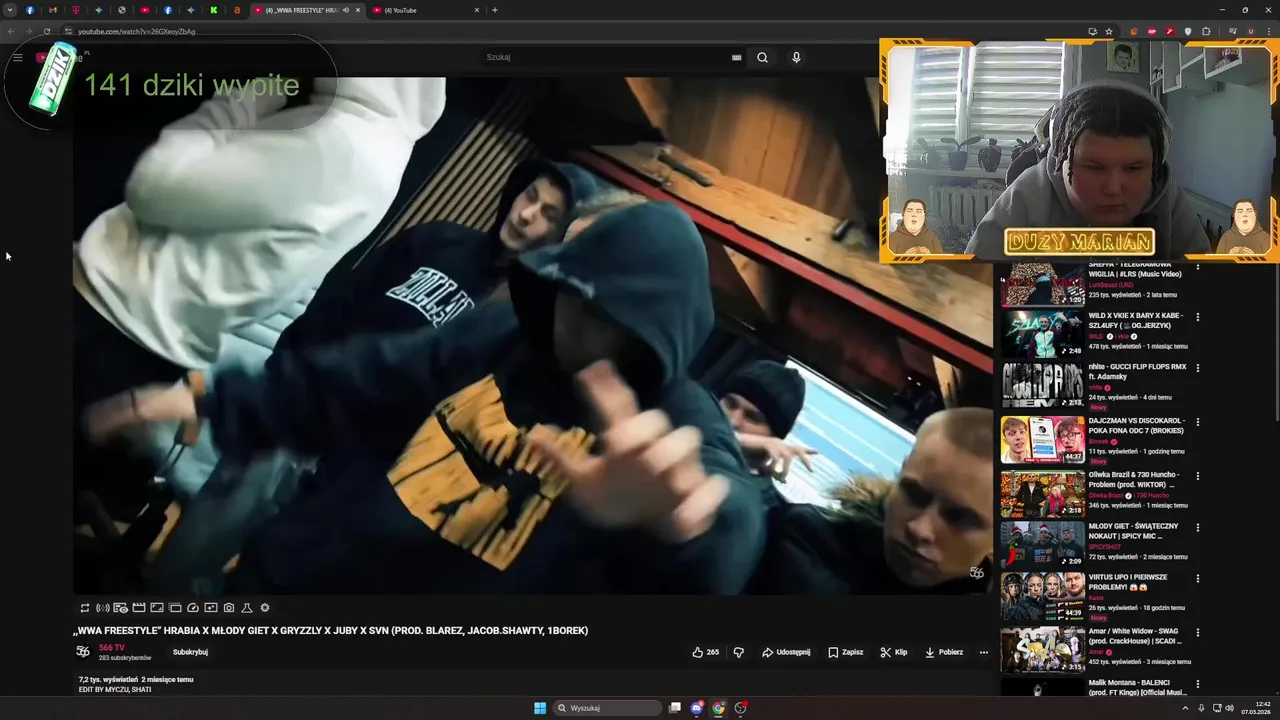The image size is (1280, 720).
Task: Click the Pobierz download button
Action: 944,652
